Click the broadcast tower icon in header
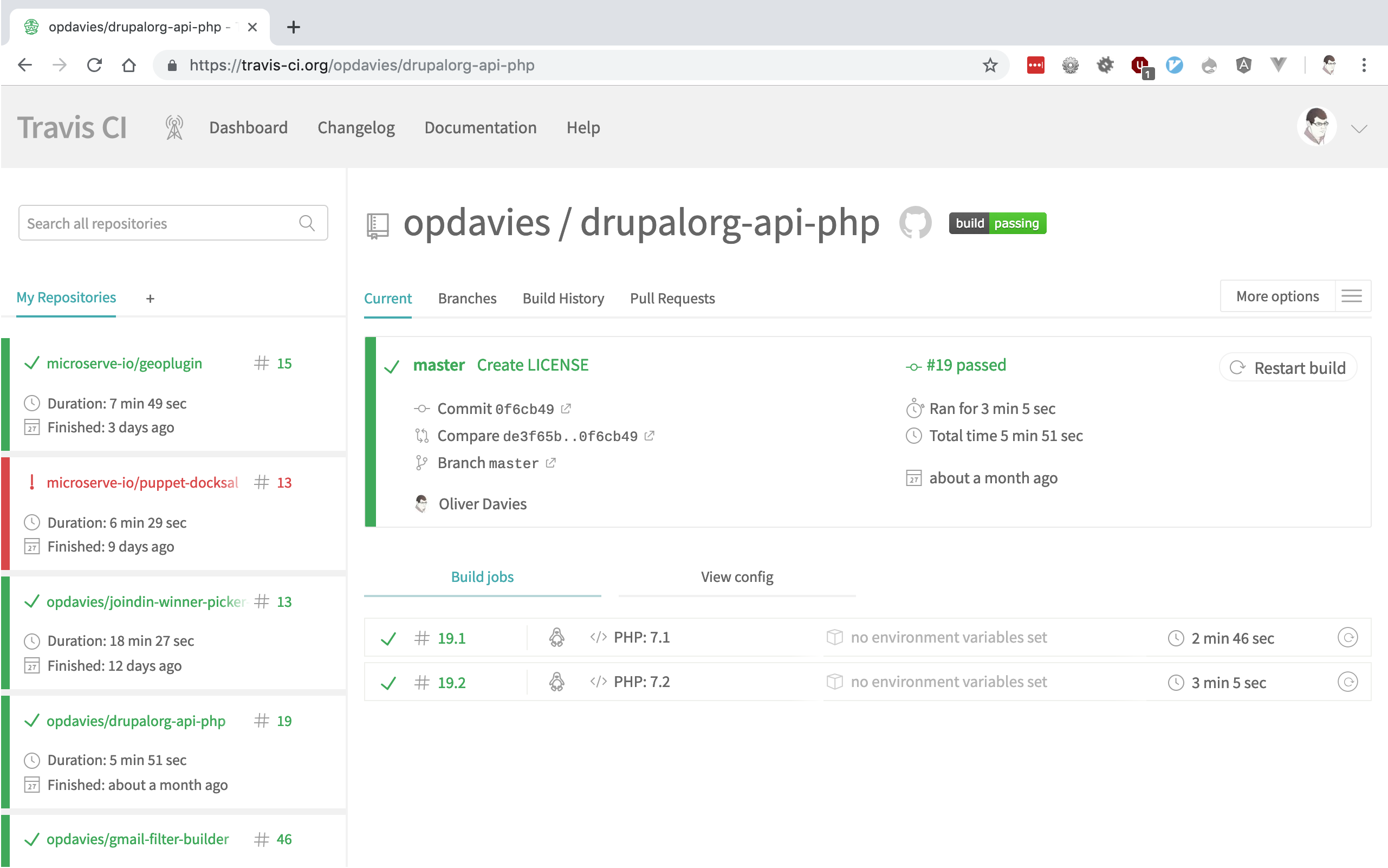This screenshot has height=868, width=1388. [174, 127]
